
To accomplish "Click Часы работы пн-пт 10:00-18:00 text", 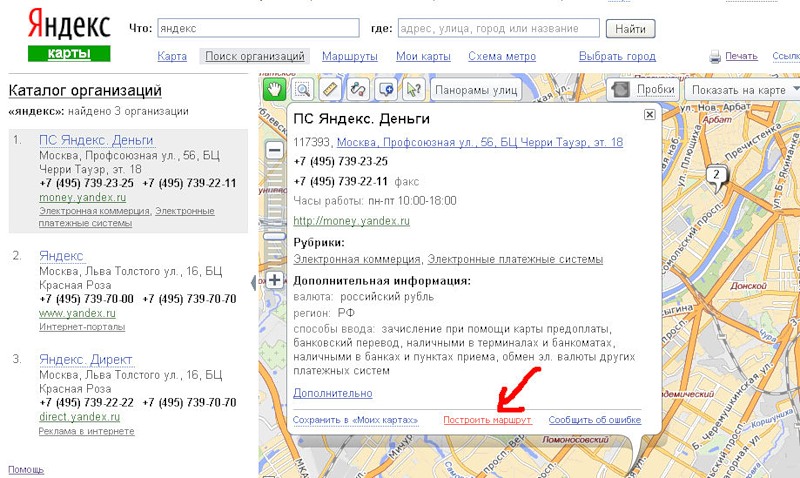I will [375, 201].
